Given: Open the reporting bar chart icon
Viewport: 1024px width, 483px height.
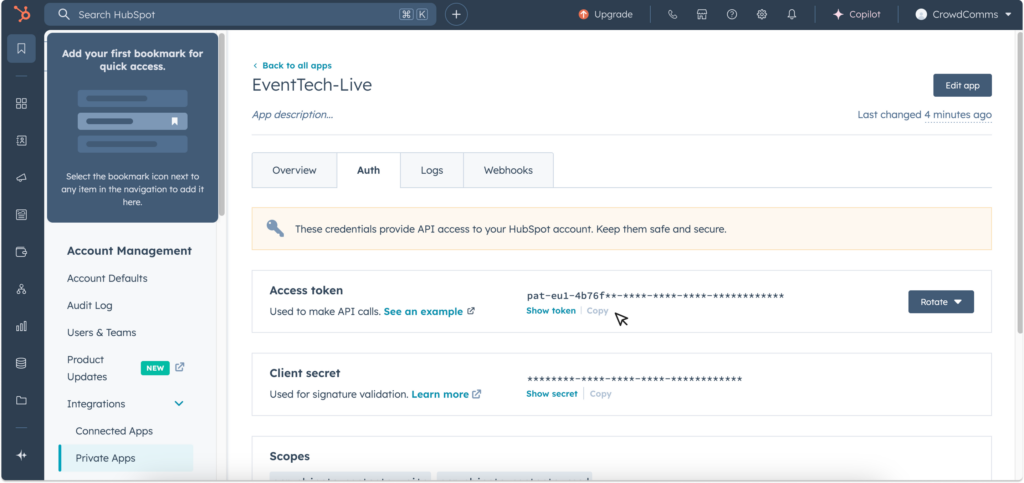Looking at the screenshot, I should [21, 326].
